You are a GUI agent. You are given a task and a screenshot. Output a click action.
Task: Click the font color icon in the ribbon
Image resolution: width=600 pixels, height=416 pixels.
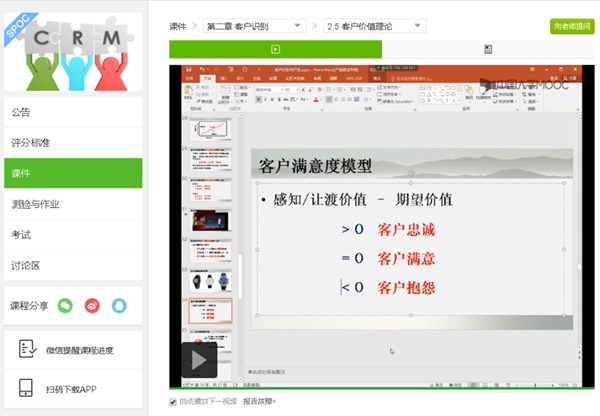(316, 100)
